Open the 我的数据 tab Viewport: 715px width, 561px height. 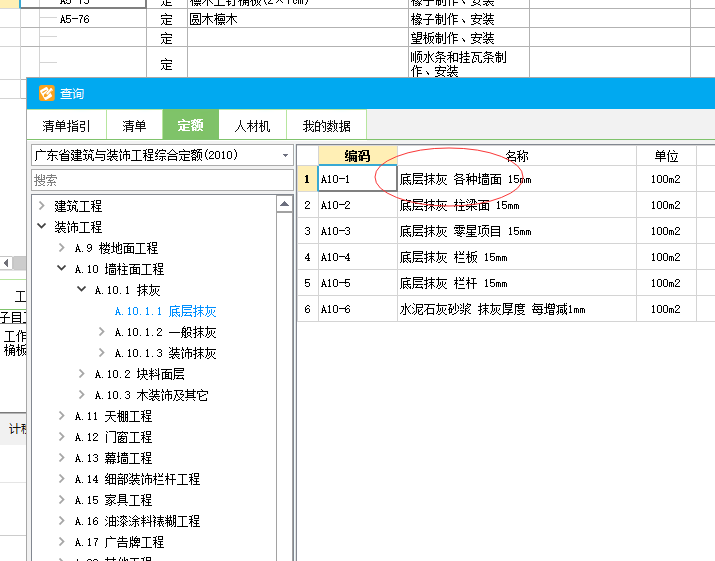pos(326,125)
